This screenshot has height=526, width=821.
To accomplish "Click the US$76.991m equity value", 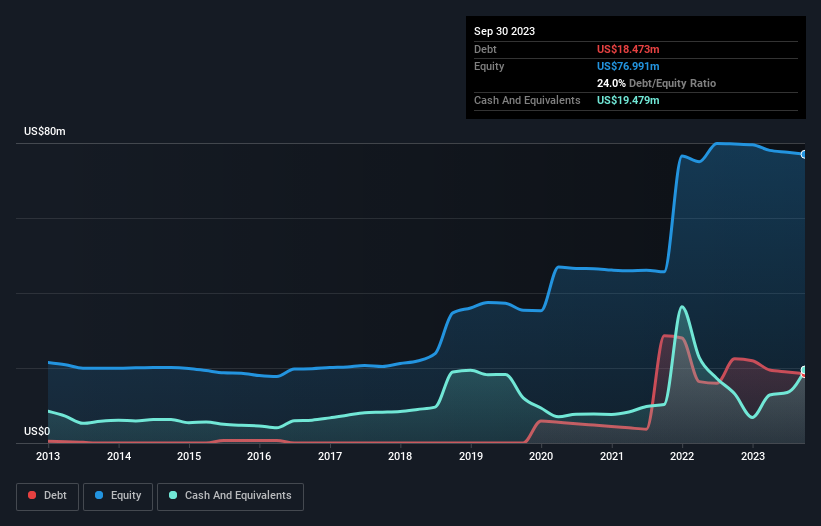I will coord(628,66).
